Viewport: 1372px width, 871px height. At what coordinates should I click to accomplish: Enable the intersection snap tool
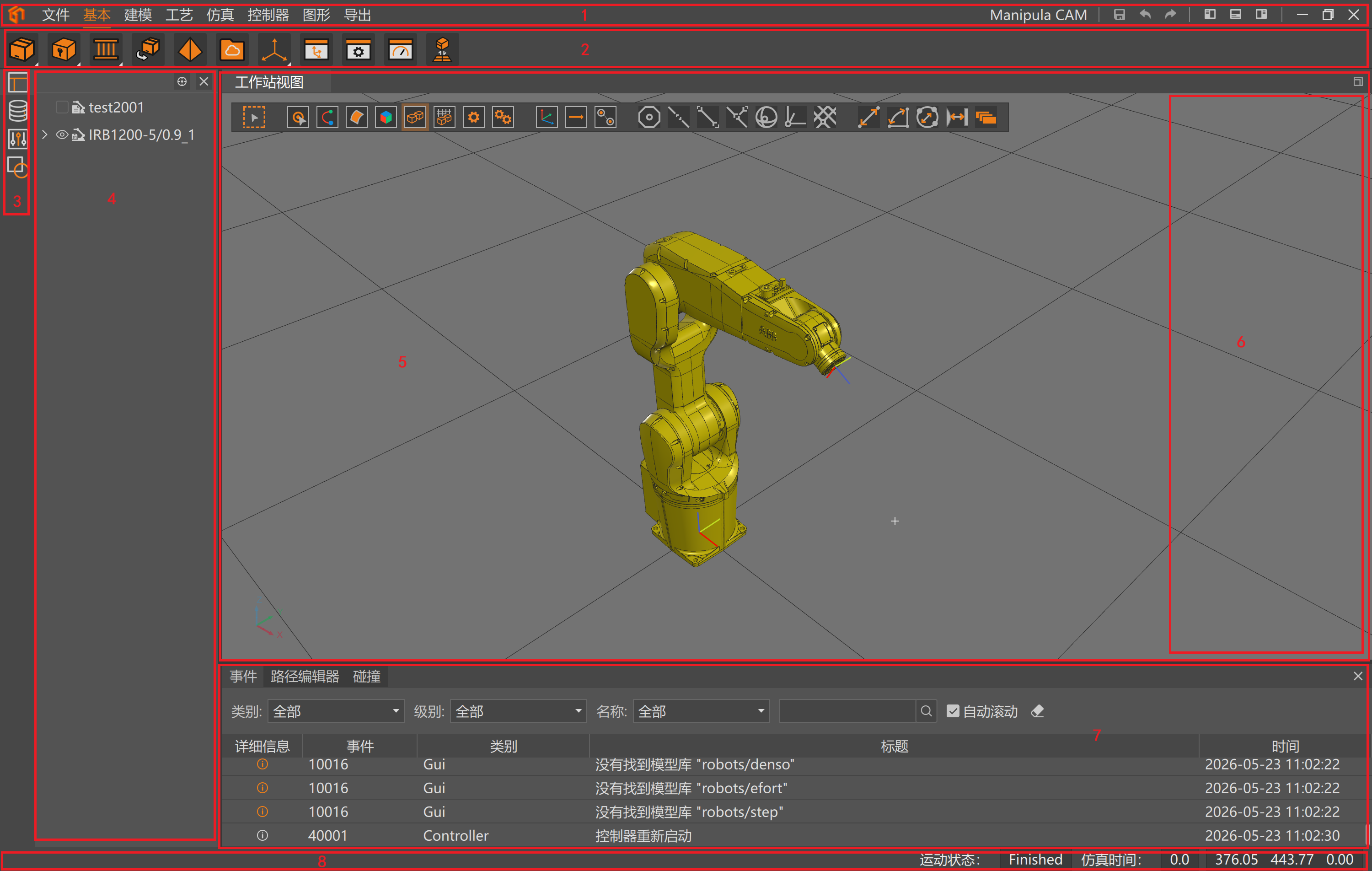click(737, 118)
